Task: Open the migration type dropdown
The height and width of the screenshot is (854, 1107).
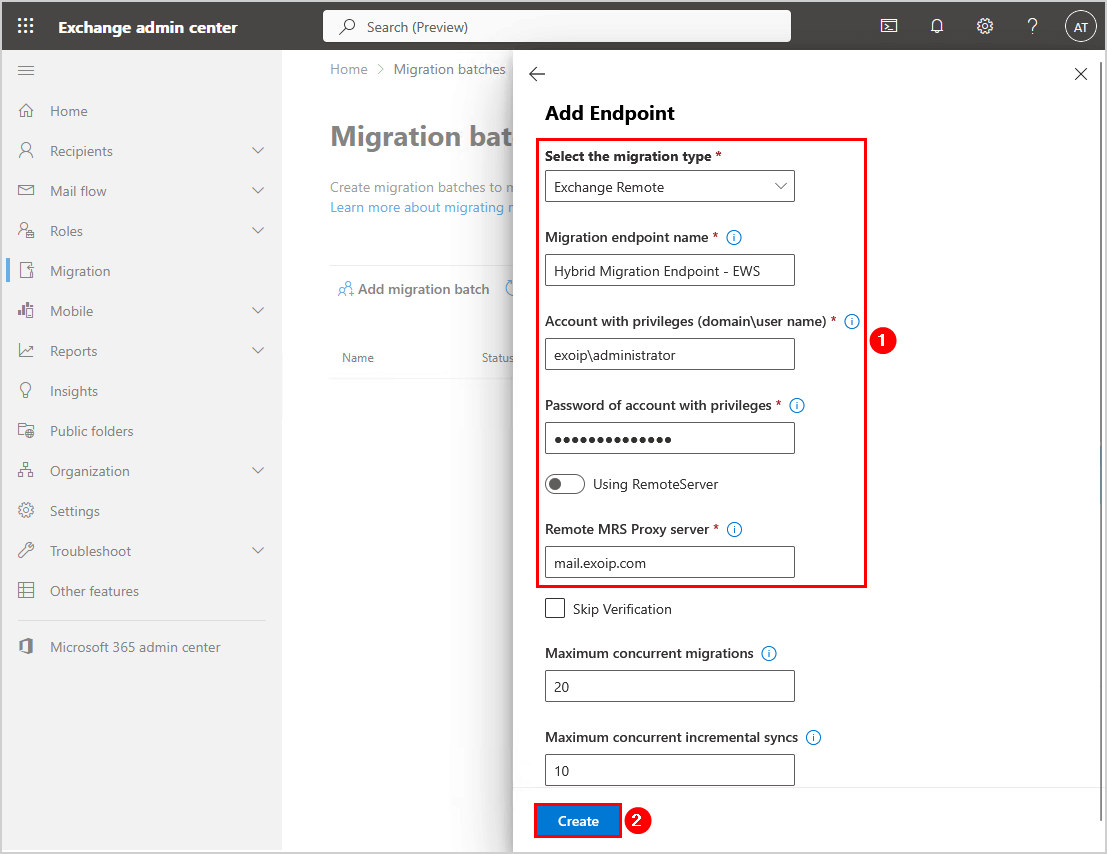Action: coord(670,187)
